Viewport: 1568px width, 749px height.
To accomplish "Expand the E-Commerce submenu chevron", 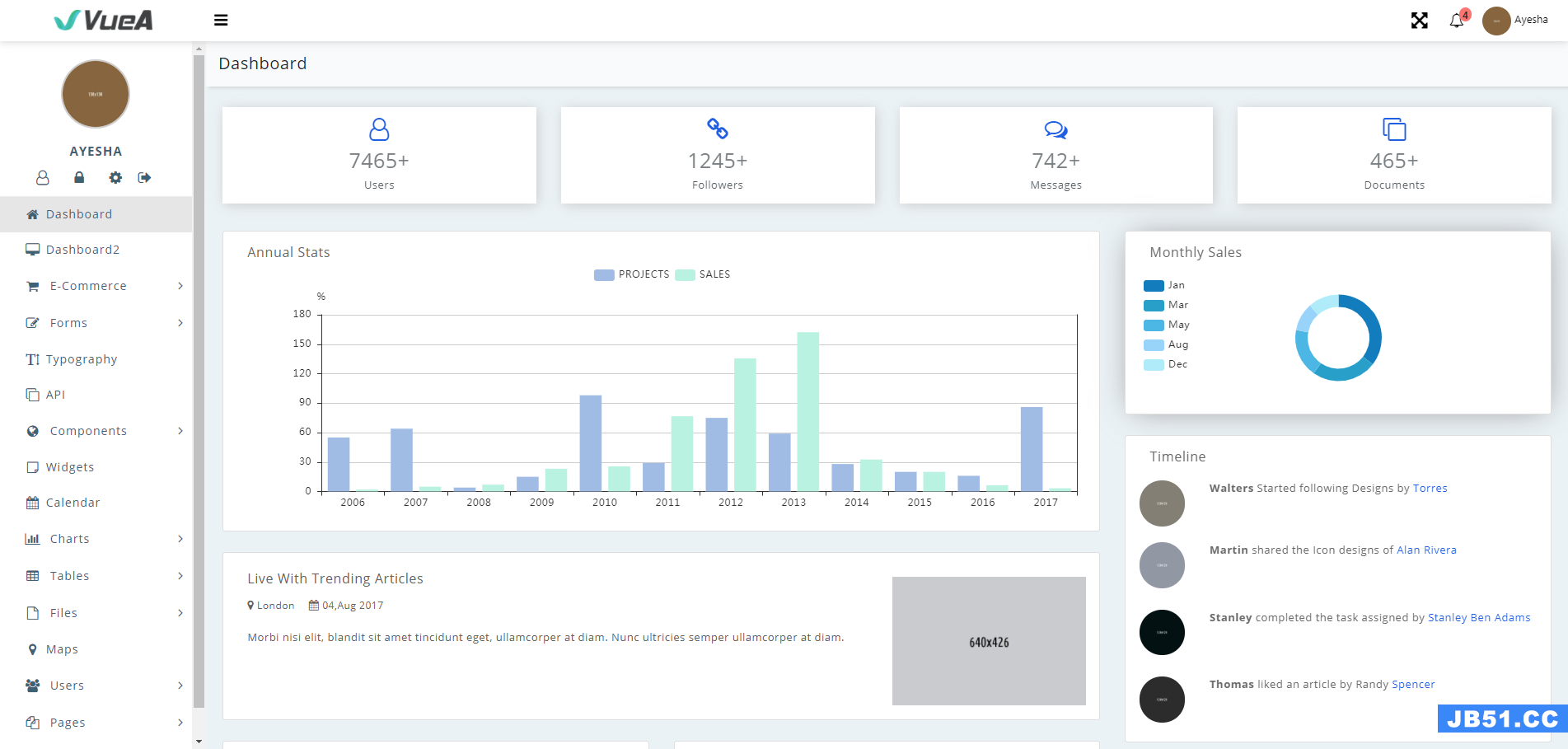I will pos(180,286).
